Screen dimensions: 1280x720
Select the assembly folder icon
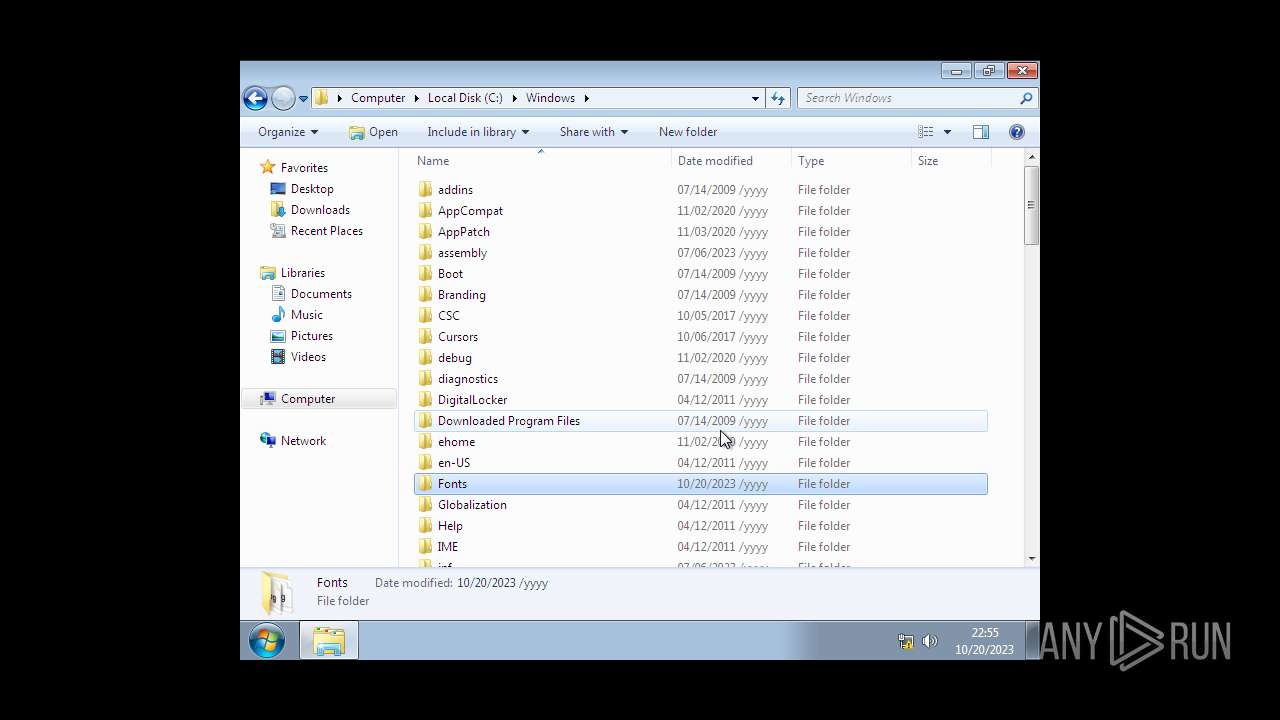pos(425,253)
